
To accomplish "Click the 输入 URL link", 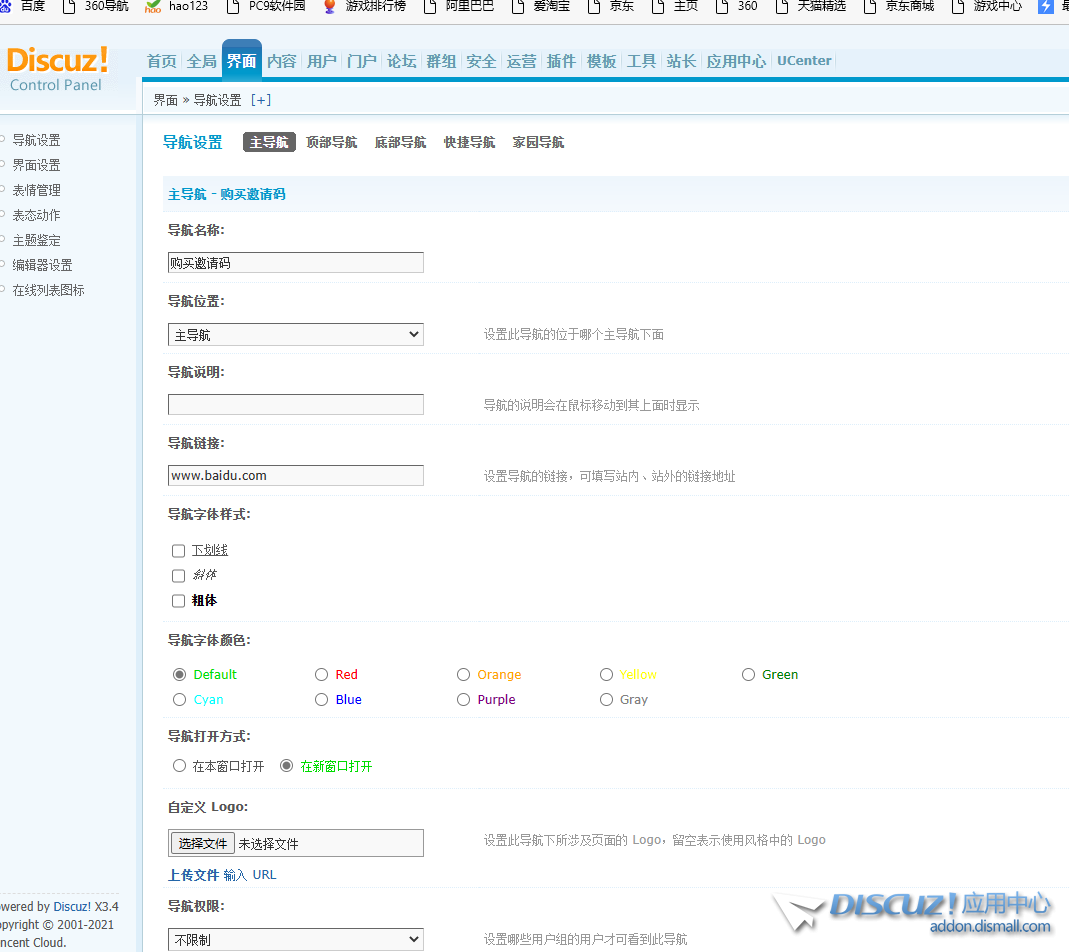I will [249, 875].
